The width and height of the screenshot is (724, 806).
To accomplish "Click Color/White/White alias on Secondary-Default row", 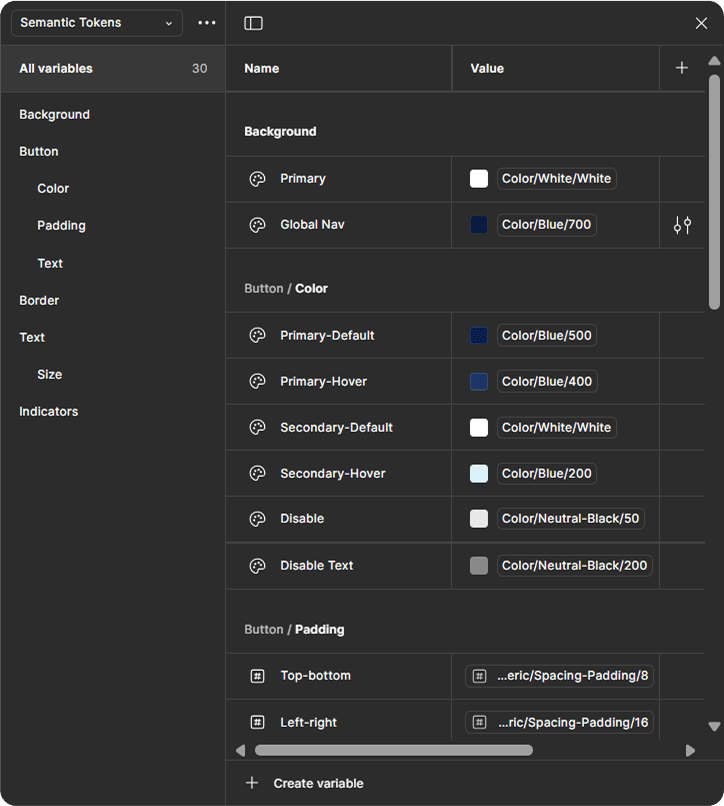I will 556,428.
